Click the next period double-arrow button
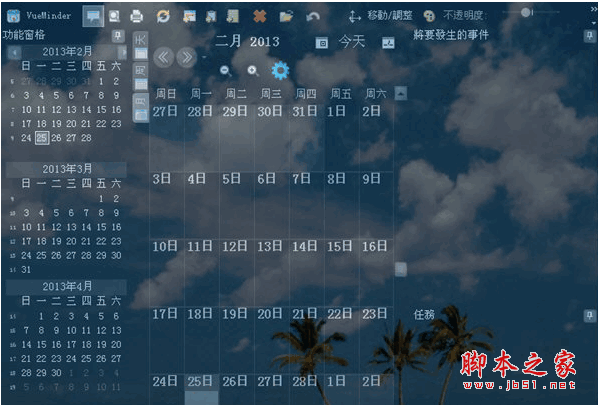Viewport: 598px width, 405px height. coord(186,58)
